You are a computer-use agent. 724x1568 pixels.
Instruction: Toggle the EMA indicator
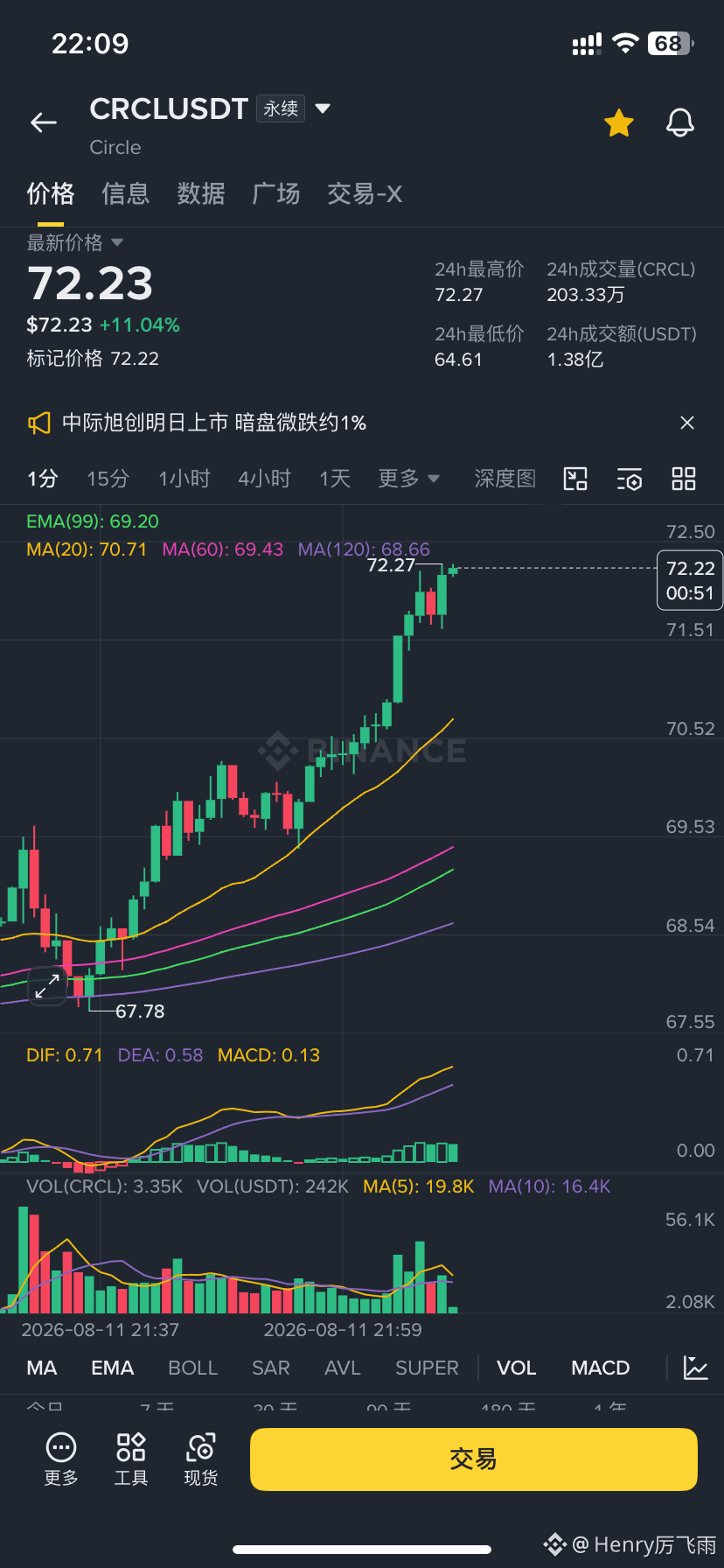tap(113, 1368)
